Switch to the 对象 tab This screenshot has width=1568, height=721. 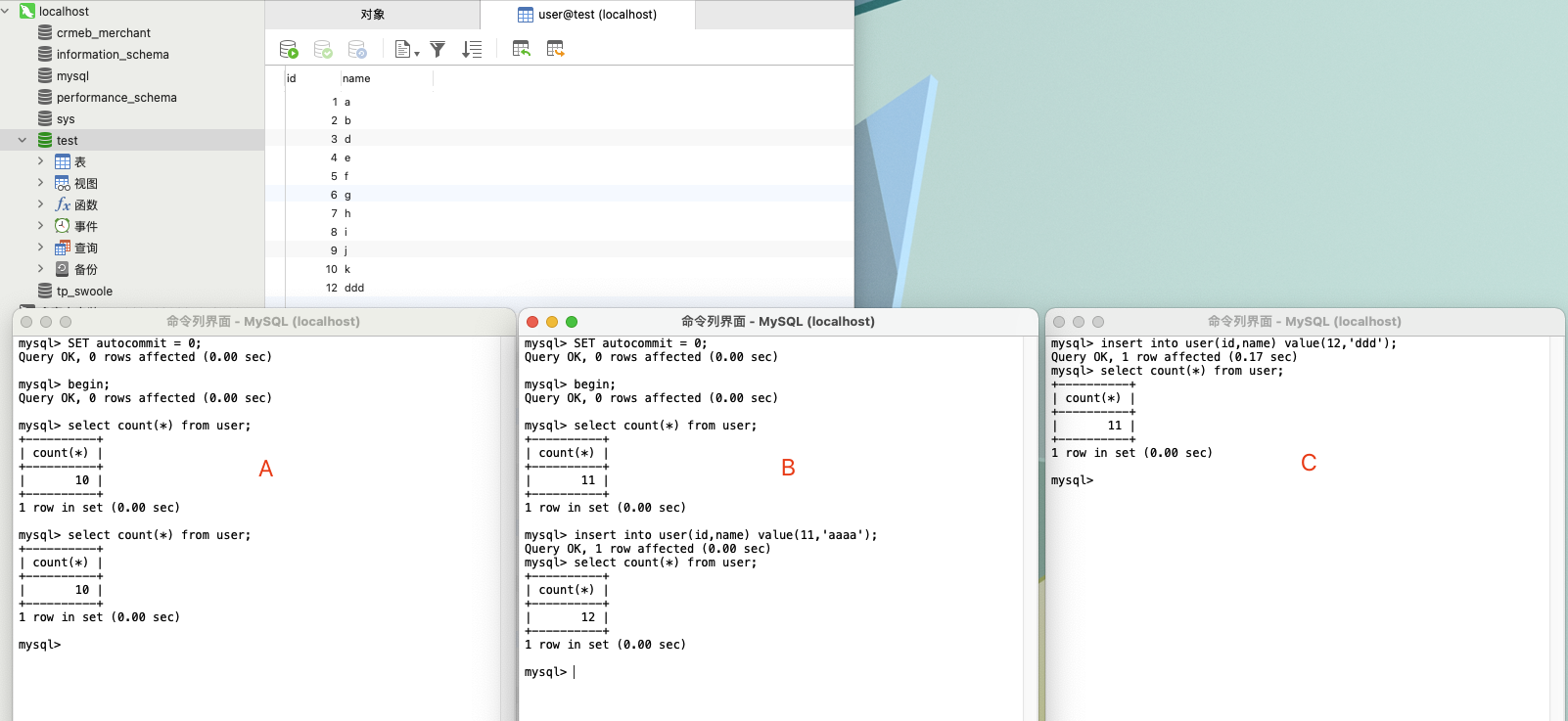tap(373, 15)
